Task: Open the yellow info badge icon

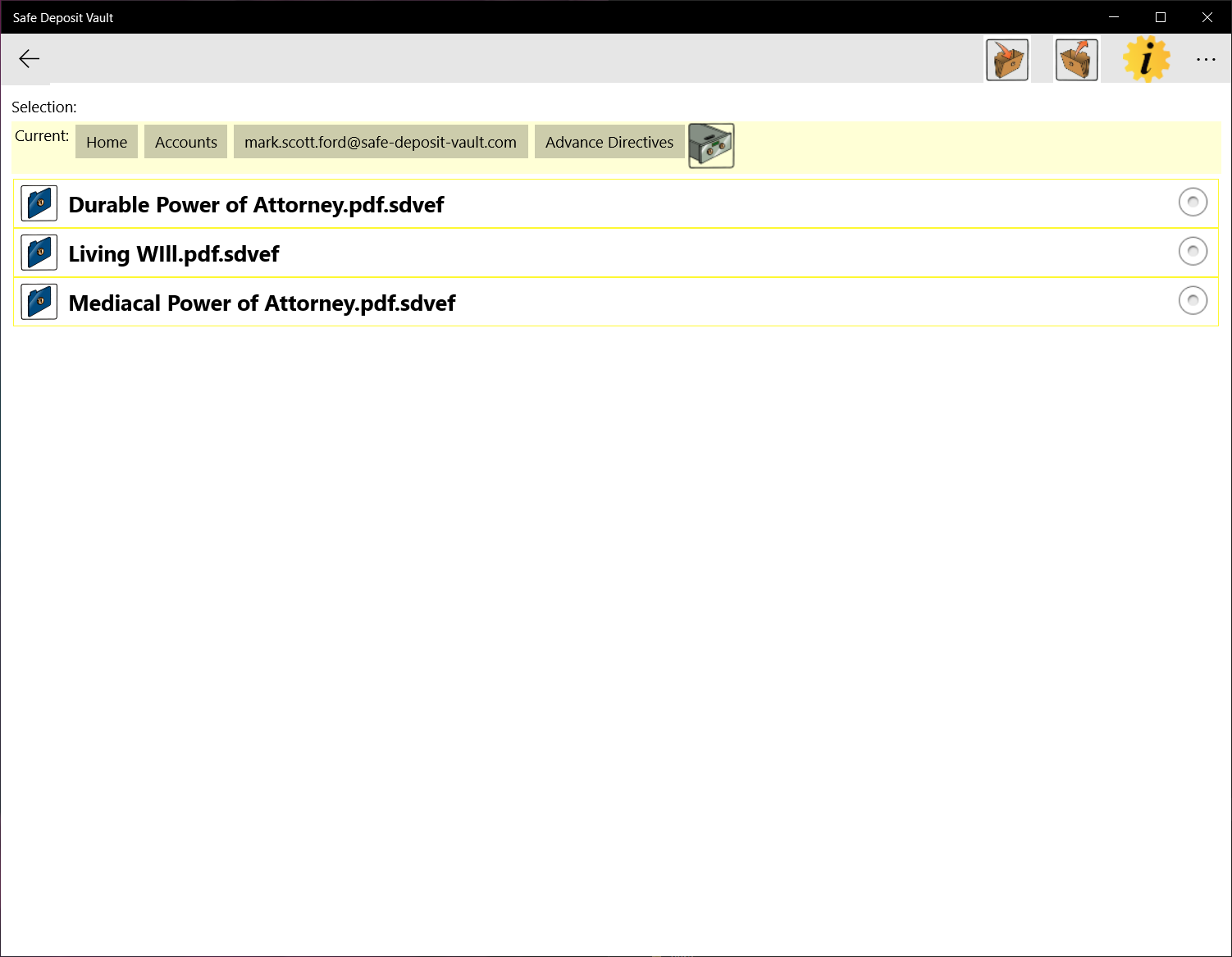Action: click(1147, 59)
